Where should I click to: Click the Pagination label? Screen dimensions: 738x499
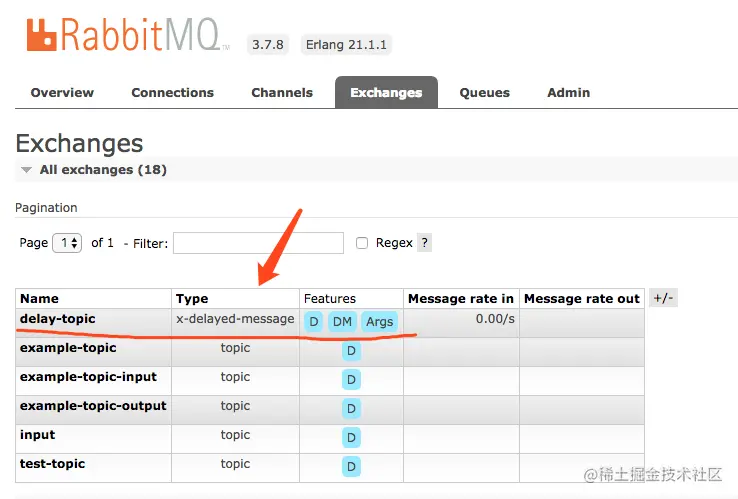pos(46,208)
